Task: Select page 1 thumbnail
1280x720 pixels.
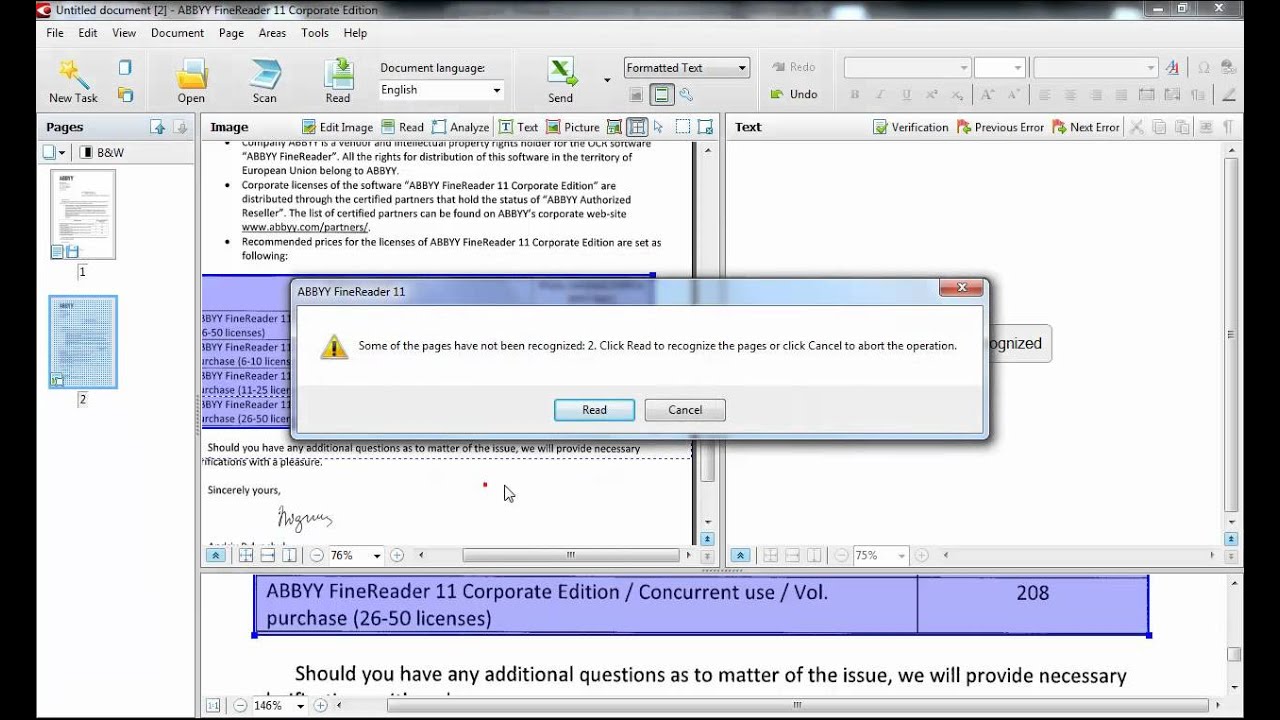Action: click(x=82, y=215)
